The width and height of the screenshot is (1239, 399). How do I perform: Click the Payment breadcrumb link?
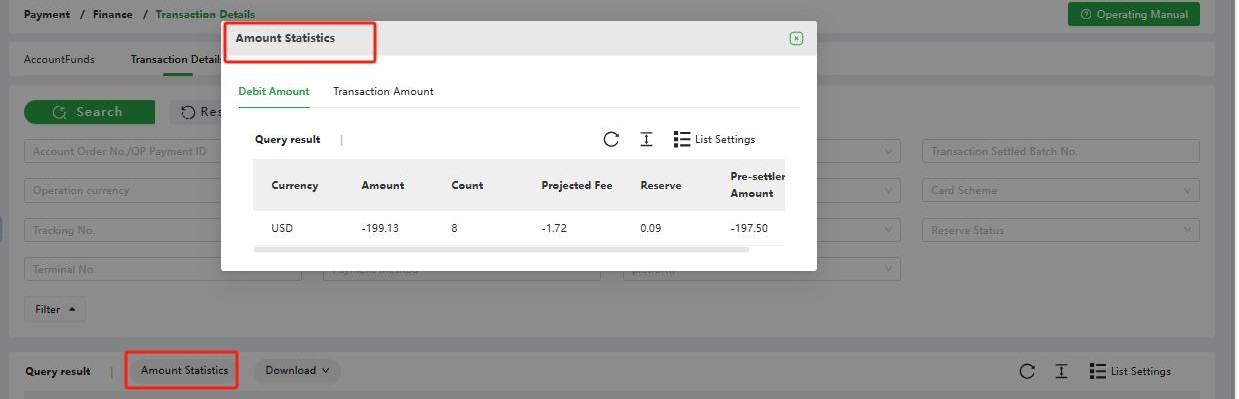tap(47, 14)
